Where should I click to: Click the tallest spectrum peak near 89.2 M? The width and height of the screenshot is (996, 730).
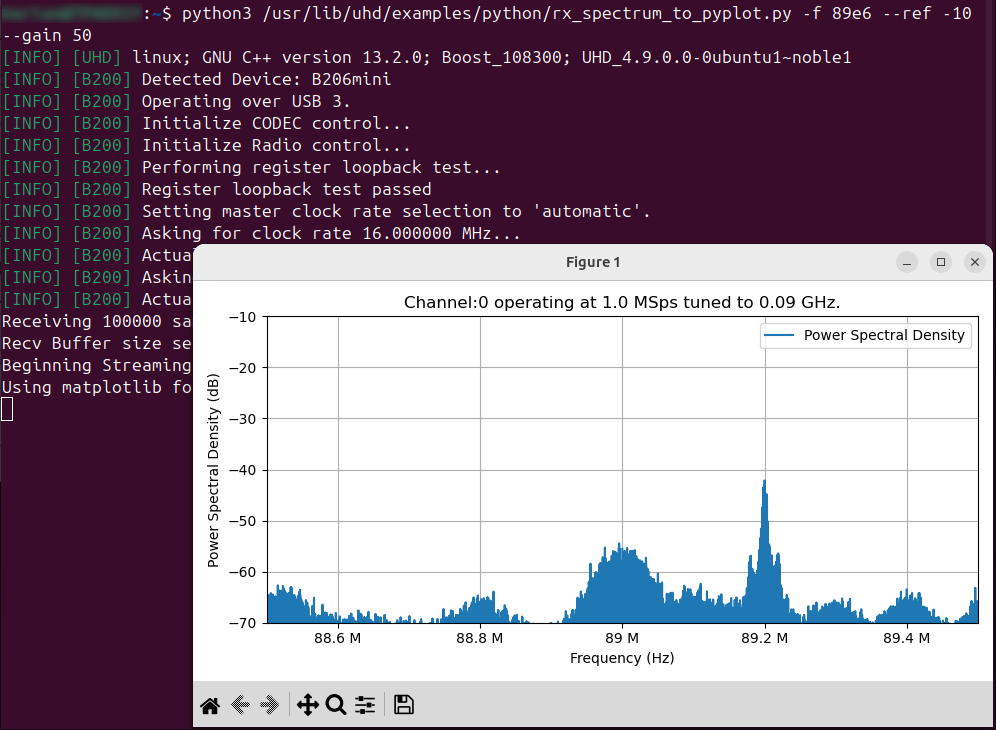coord(765,483)
